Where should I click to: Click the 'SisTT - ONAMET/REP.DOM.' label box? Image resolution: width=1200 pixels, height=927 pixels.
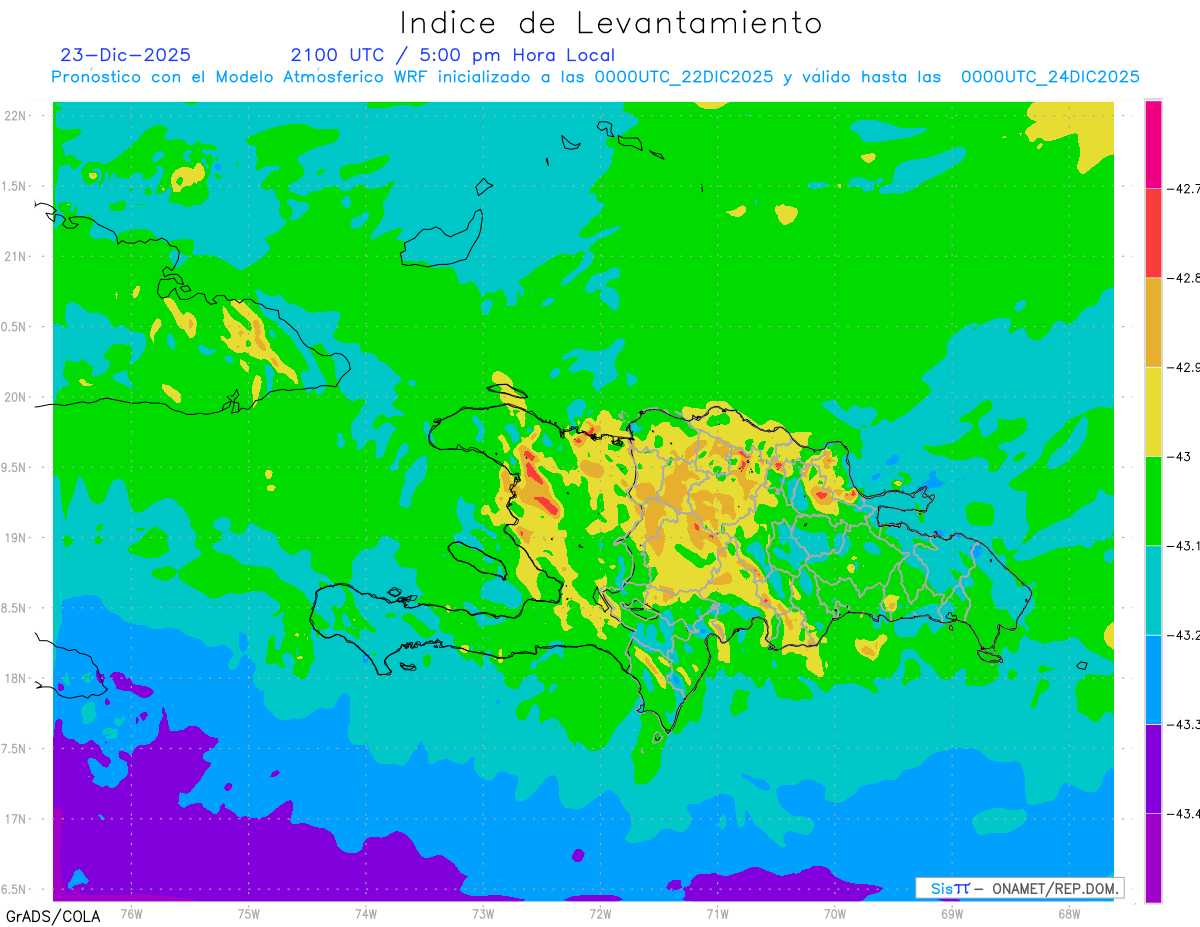[x=1020, y=888]
